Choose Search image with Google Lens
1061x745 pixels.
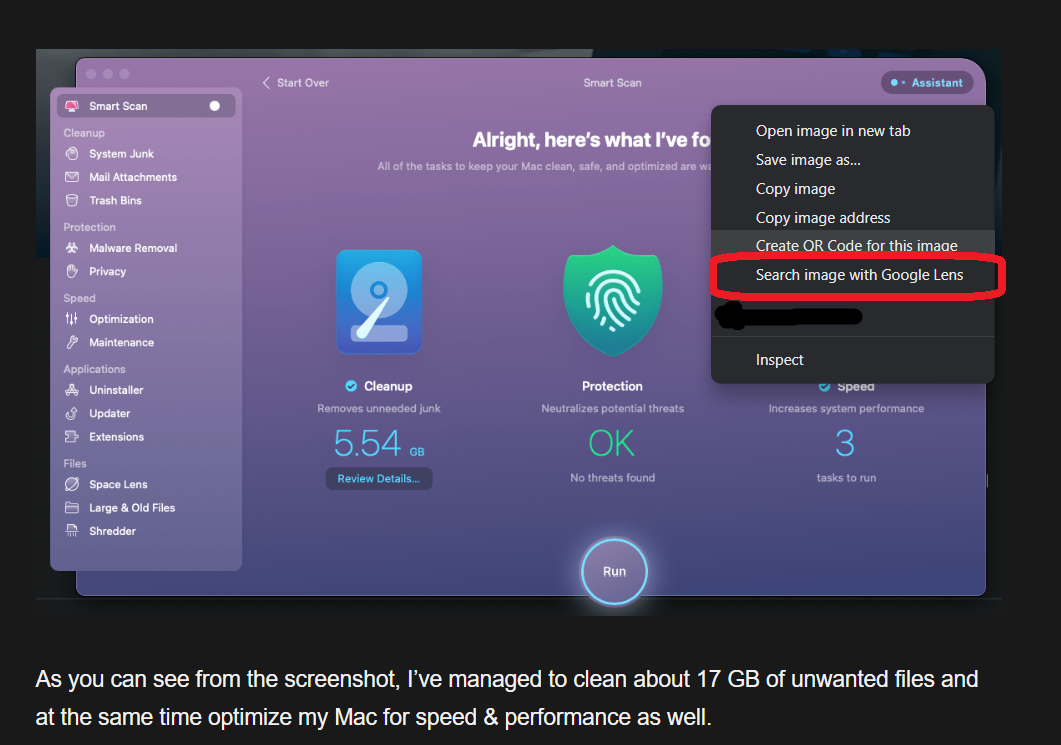coord(859,274)
